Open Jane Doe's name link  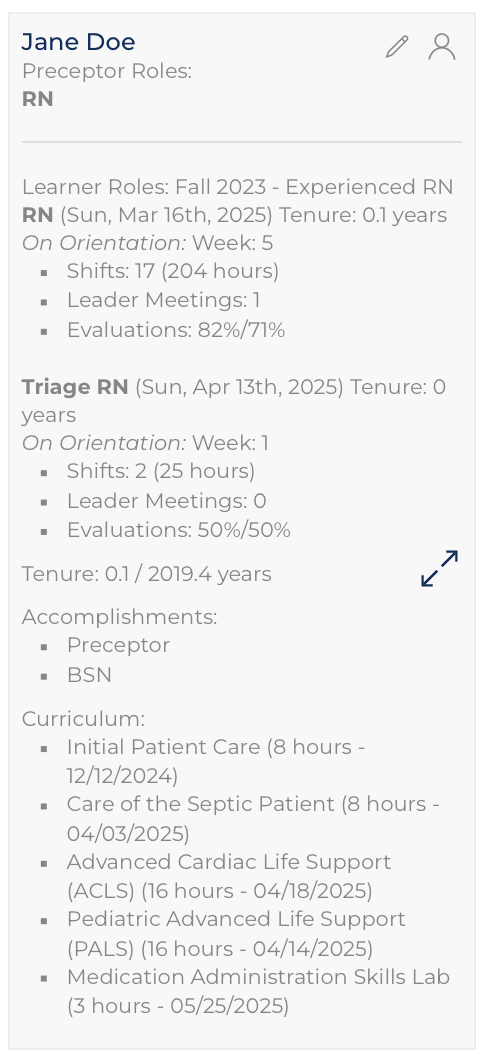pos(78,42)
